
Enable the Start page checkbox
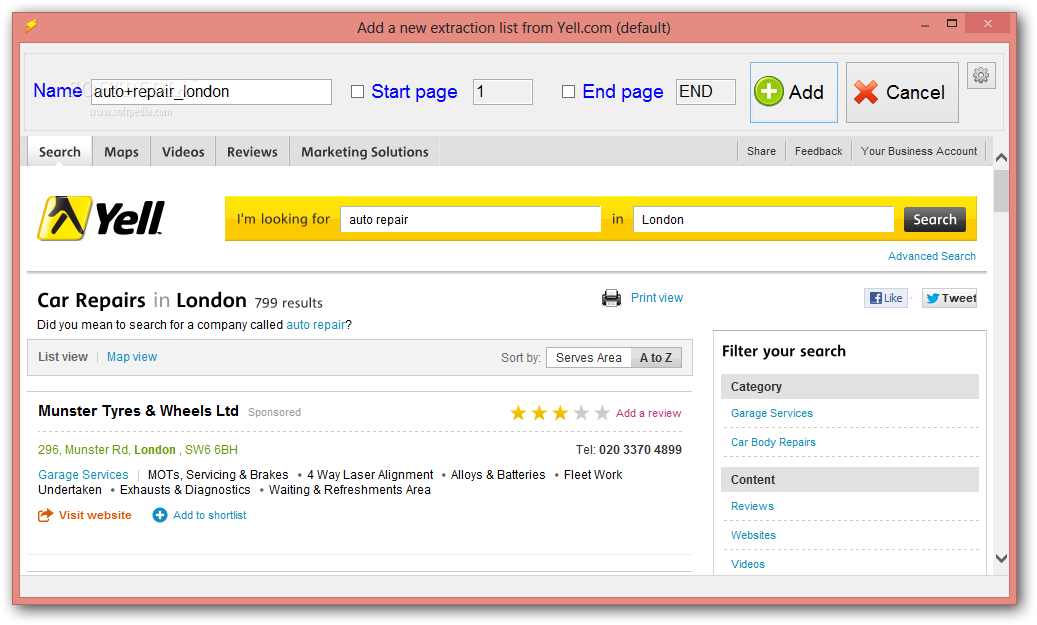click(x=357, y=91)
